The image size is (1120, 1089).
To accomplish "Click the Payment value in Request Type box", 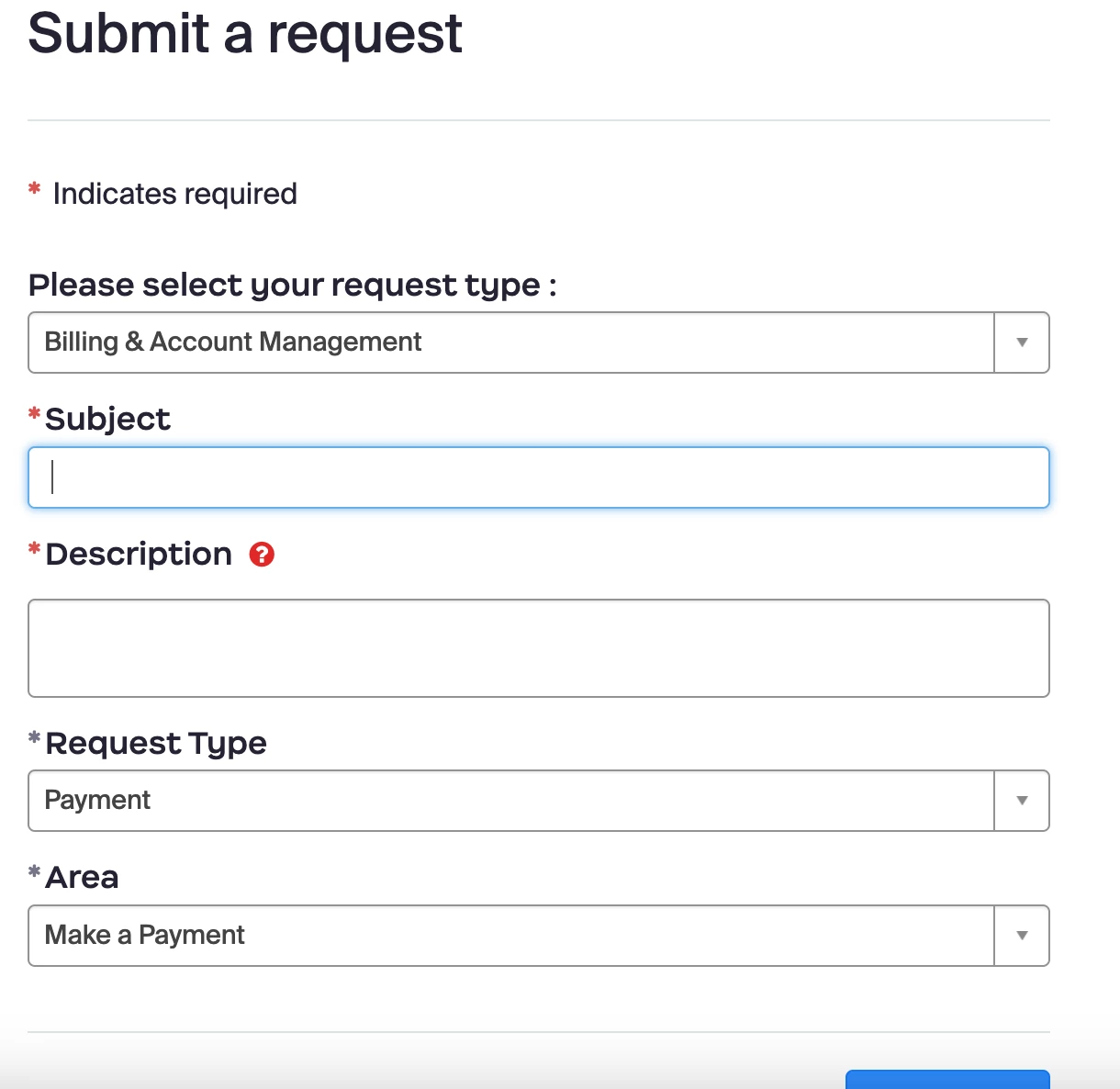I will tap(97, 800).
